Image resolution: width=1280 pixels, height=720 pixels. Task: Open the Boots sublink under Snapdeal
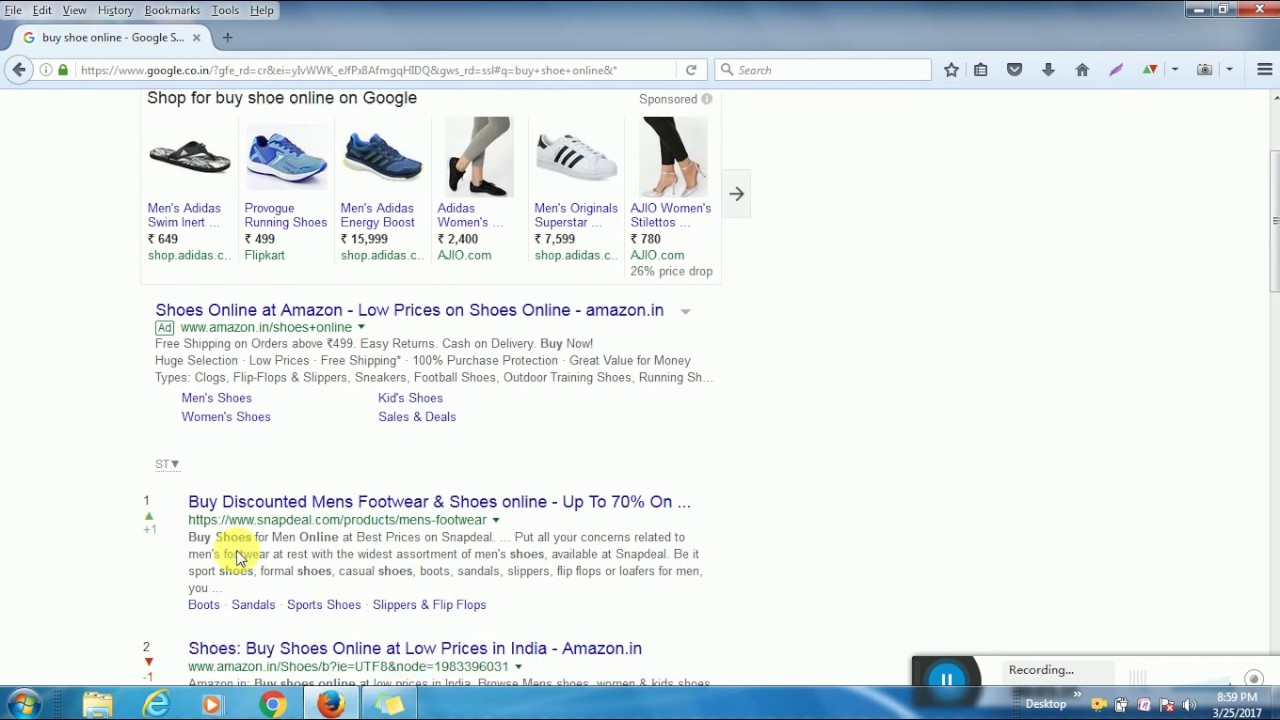click(204, 605)
